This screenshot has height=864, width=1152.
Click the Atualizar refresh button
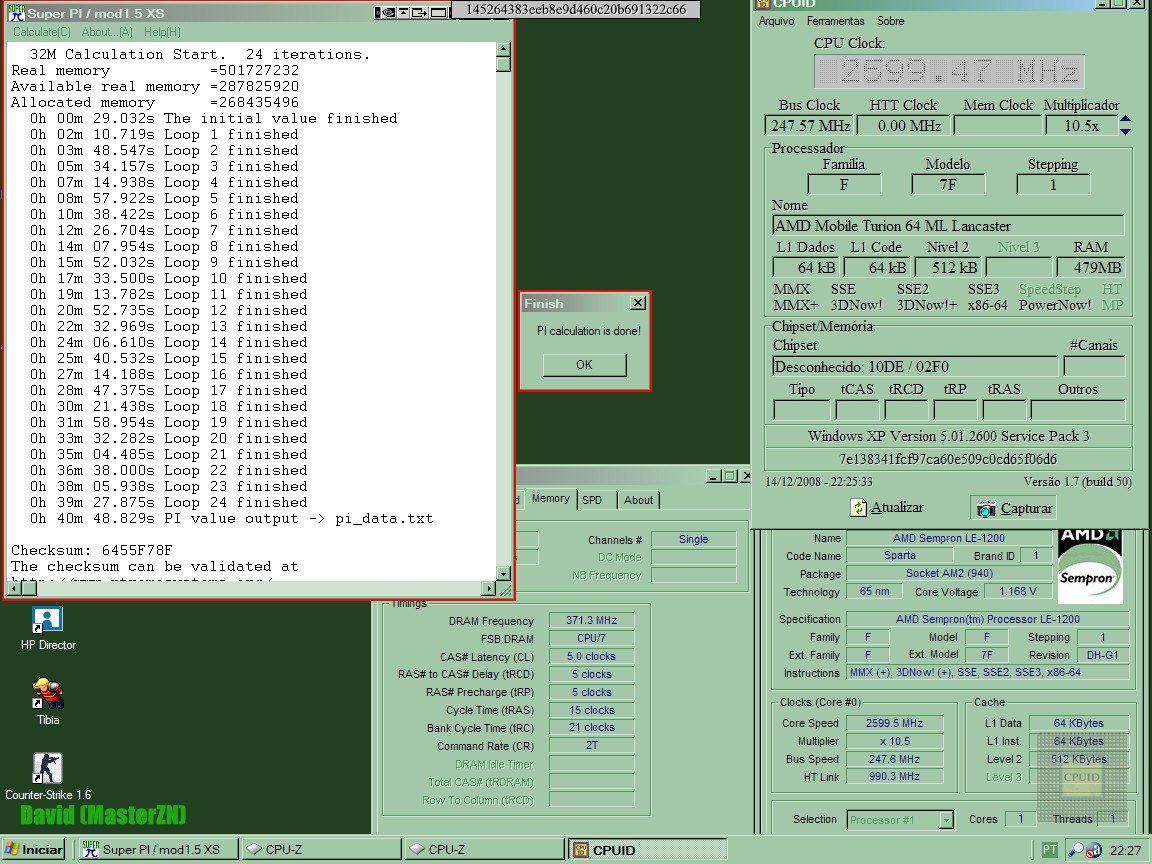[887, 508]
